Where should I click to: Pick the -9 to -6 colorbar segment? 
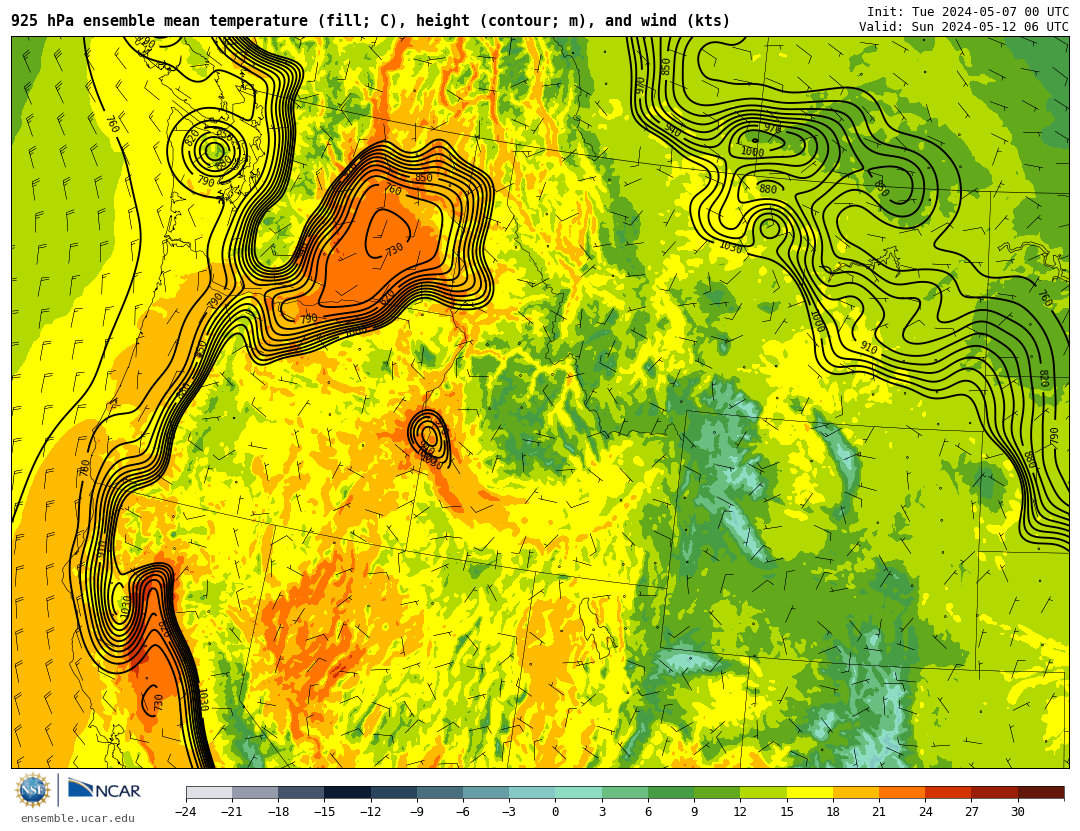coord(440,792)
